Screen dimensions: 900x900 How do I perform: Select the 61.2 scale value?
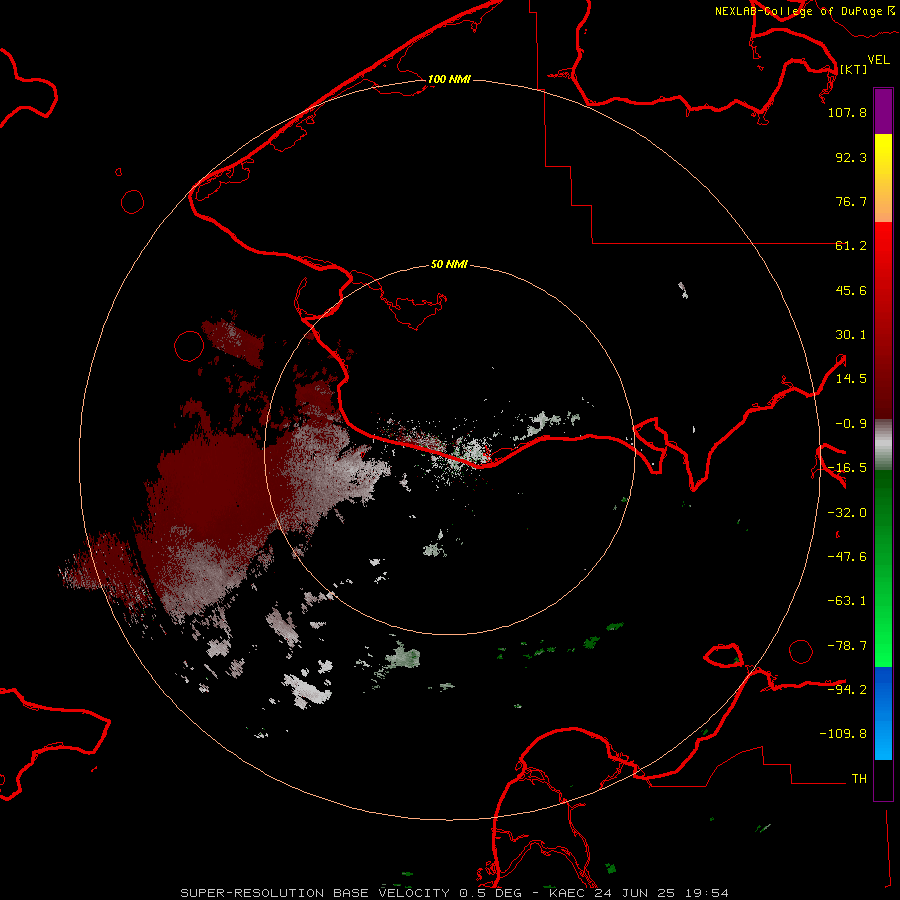pos(851,246)
